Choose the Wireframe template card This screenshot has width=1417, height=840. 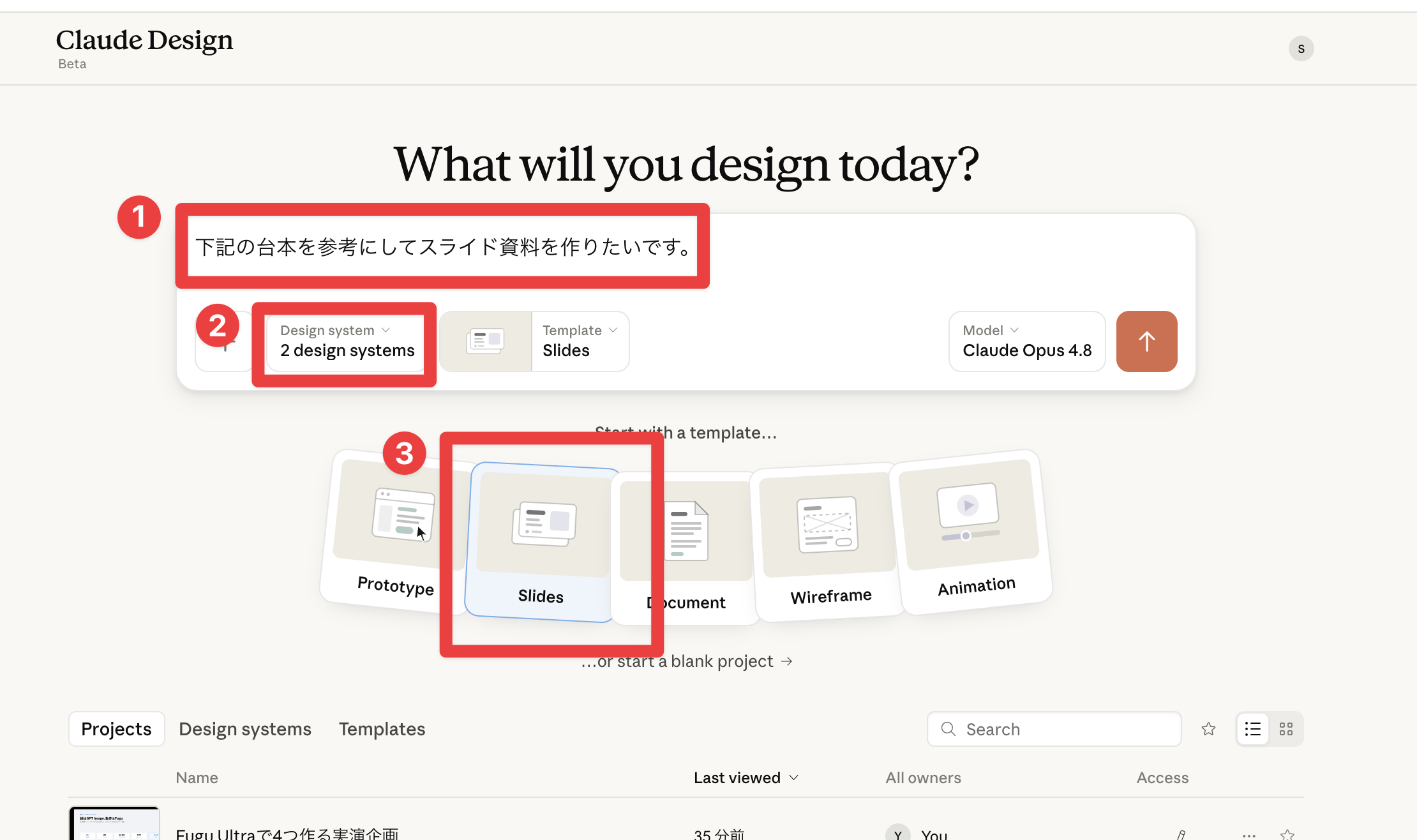[828, 541]
